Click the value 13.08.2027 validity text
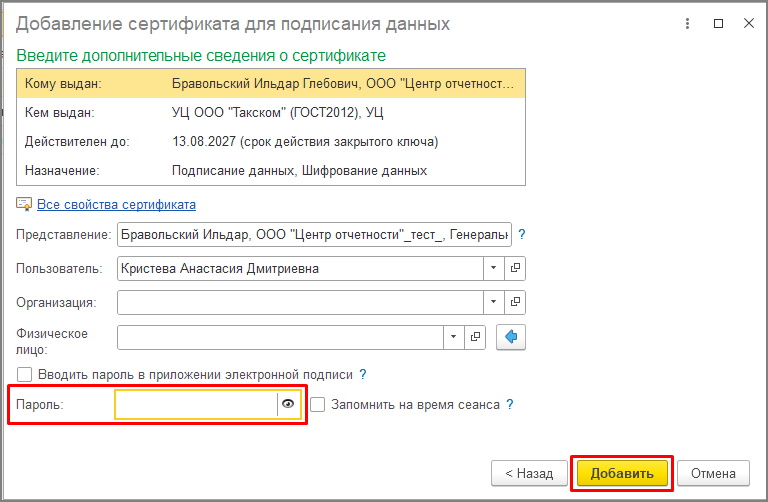This screenshot has height=502, width=768. (305, 142)
